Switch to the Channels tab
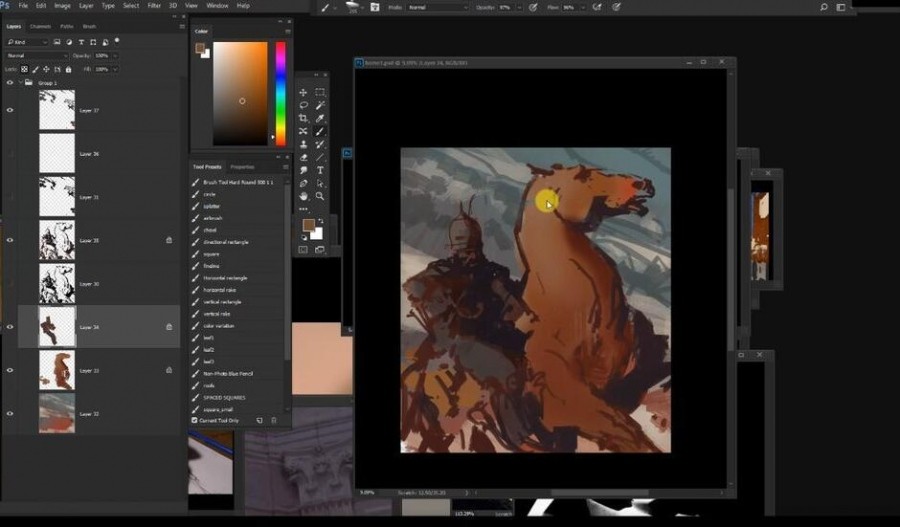The width and height of the screenshot is (900, 527). (x=40, y=26)
